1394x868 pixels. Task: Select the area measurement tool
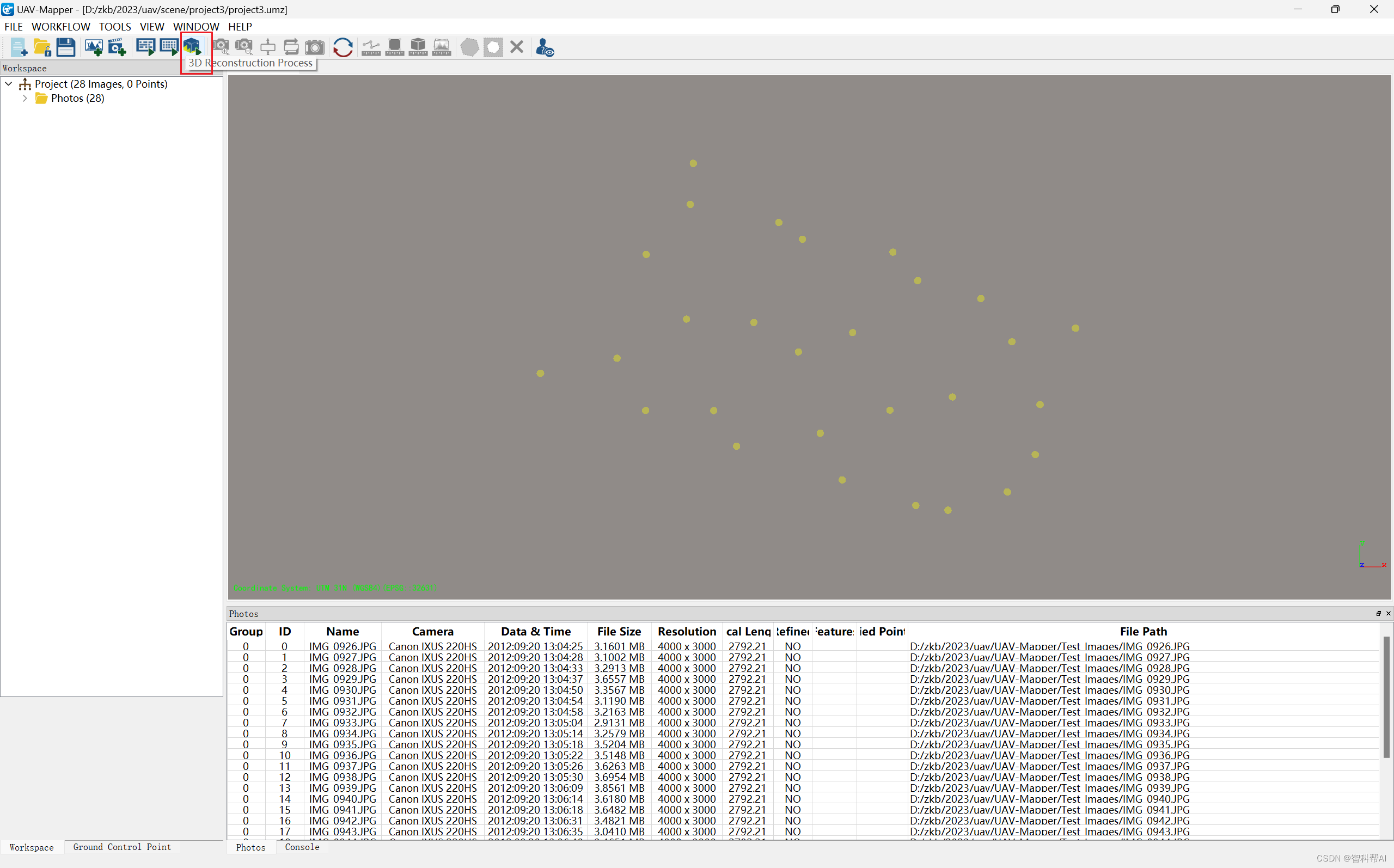[395, 47]
